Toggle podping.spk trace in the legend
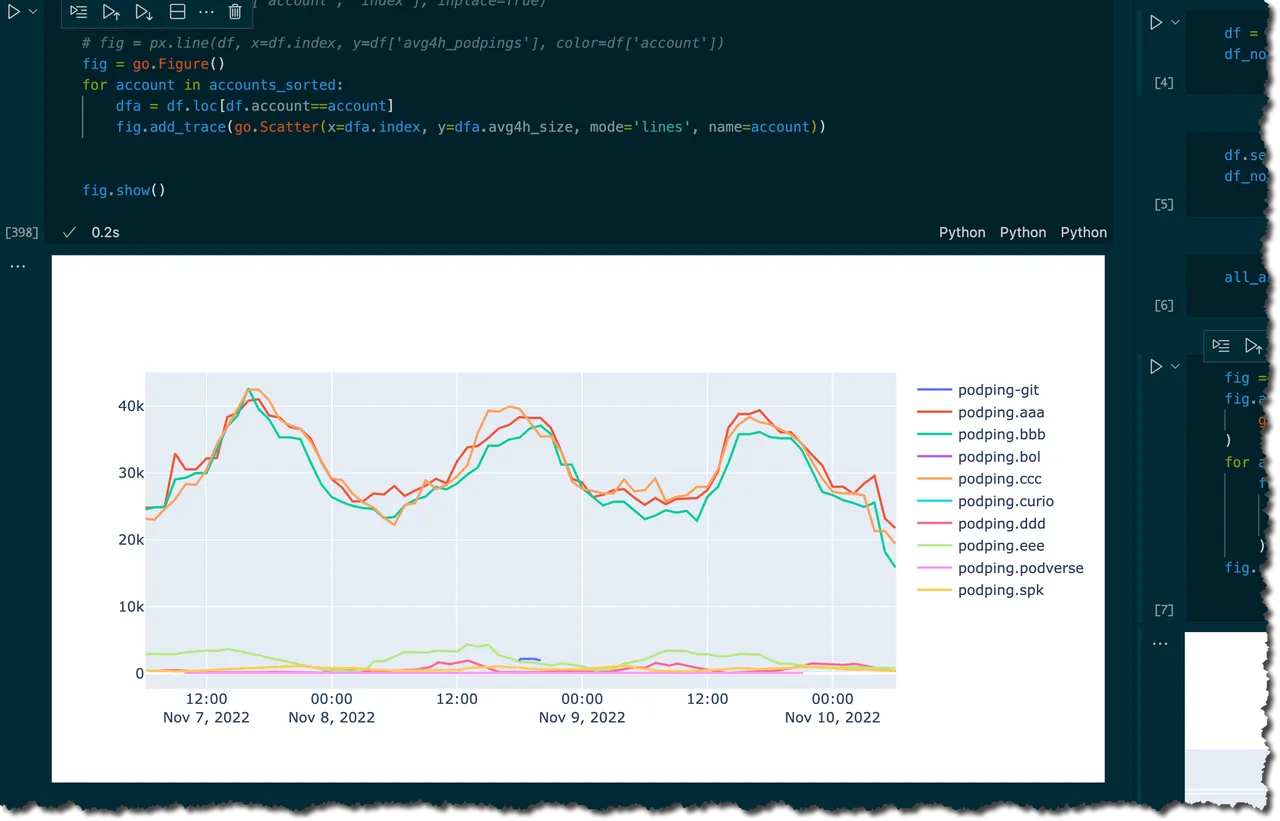 980,590
